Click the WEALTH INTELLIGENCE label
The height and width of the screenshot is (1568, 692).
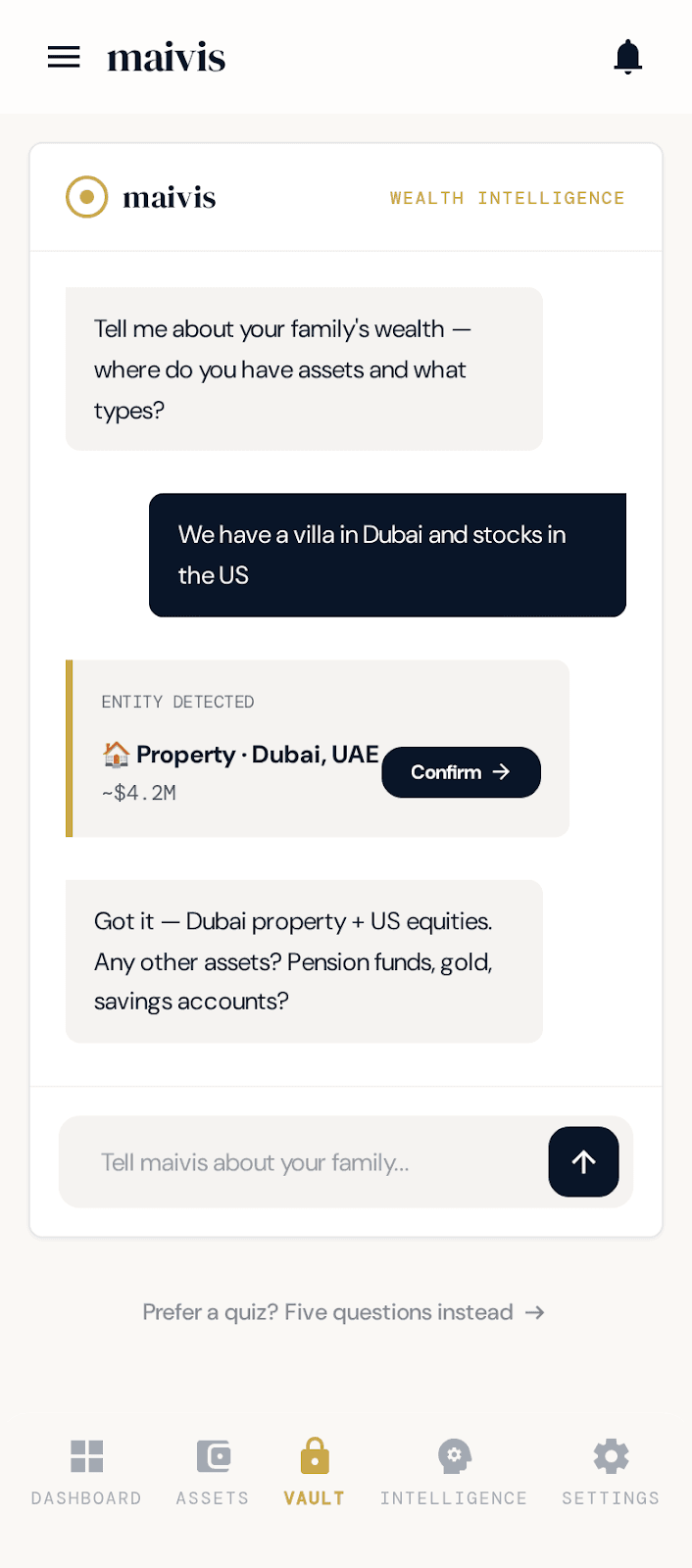click(507, 197)
